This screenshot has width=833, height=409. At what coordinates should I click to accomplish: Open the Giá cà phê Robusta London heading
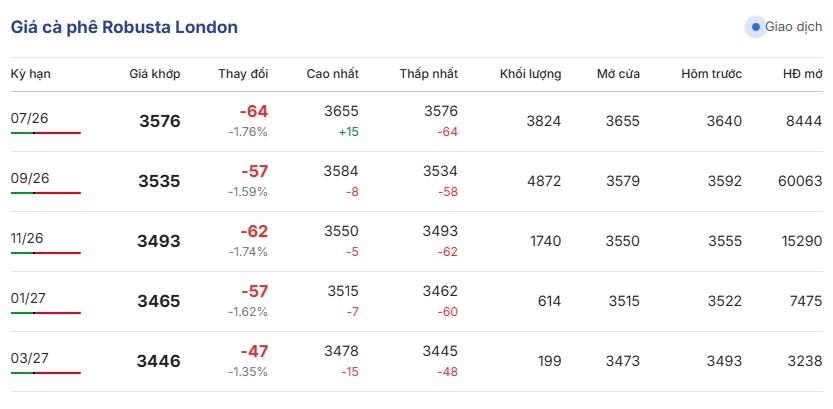tap(124, 27)
